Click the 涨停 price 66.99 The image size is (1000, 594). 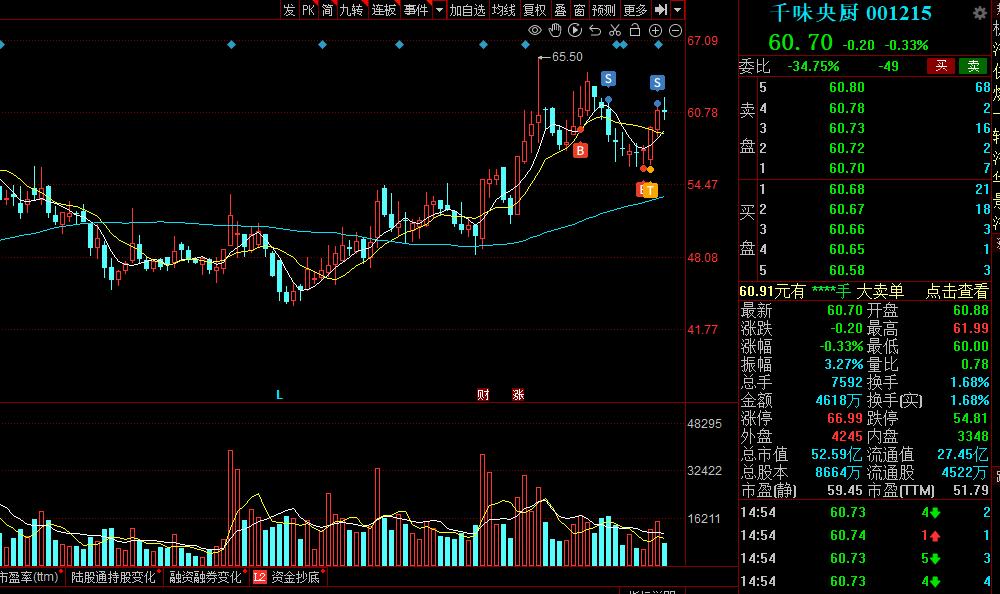click(844, 419)
